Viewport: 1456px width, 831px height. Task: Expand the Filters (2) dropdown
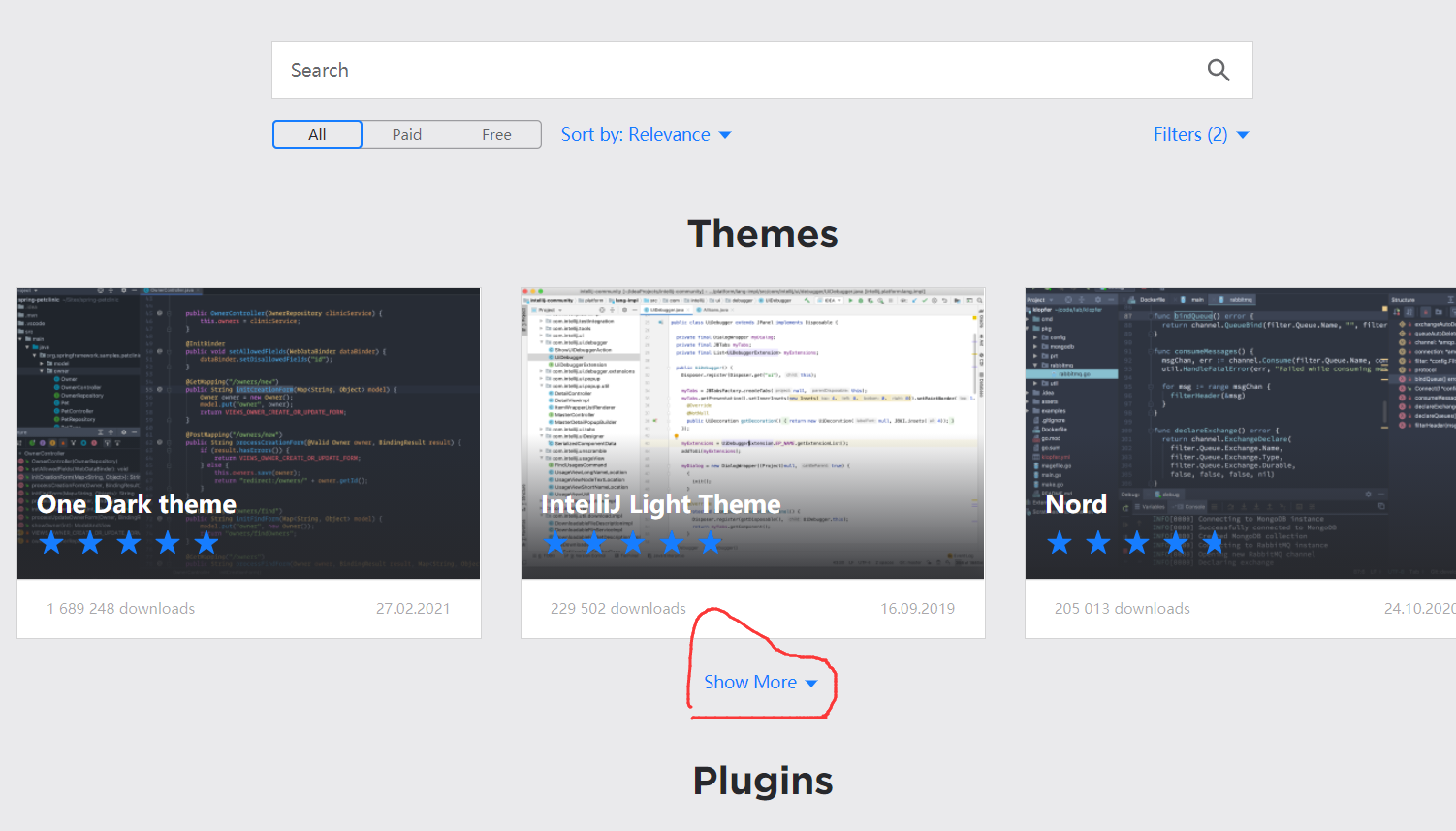[x=1201, y=135]
